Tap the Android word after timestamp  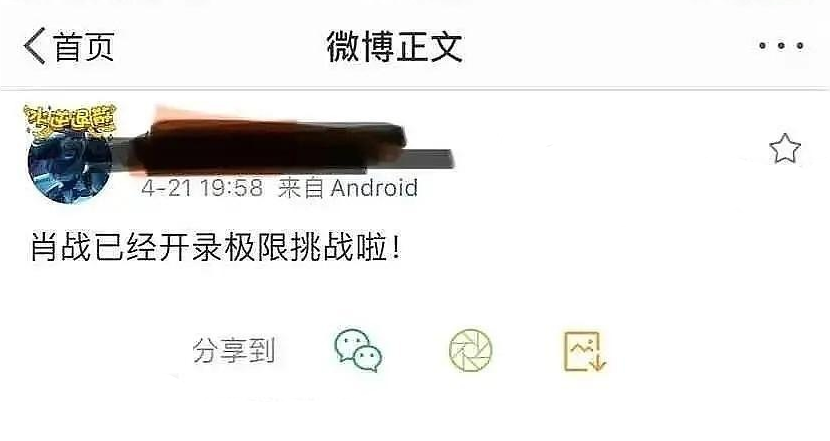pos(374,188)
